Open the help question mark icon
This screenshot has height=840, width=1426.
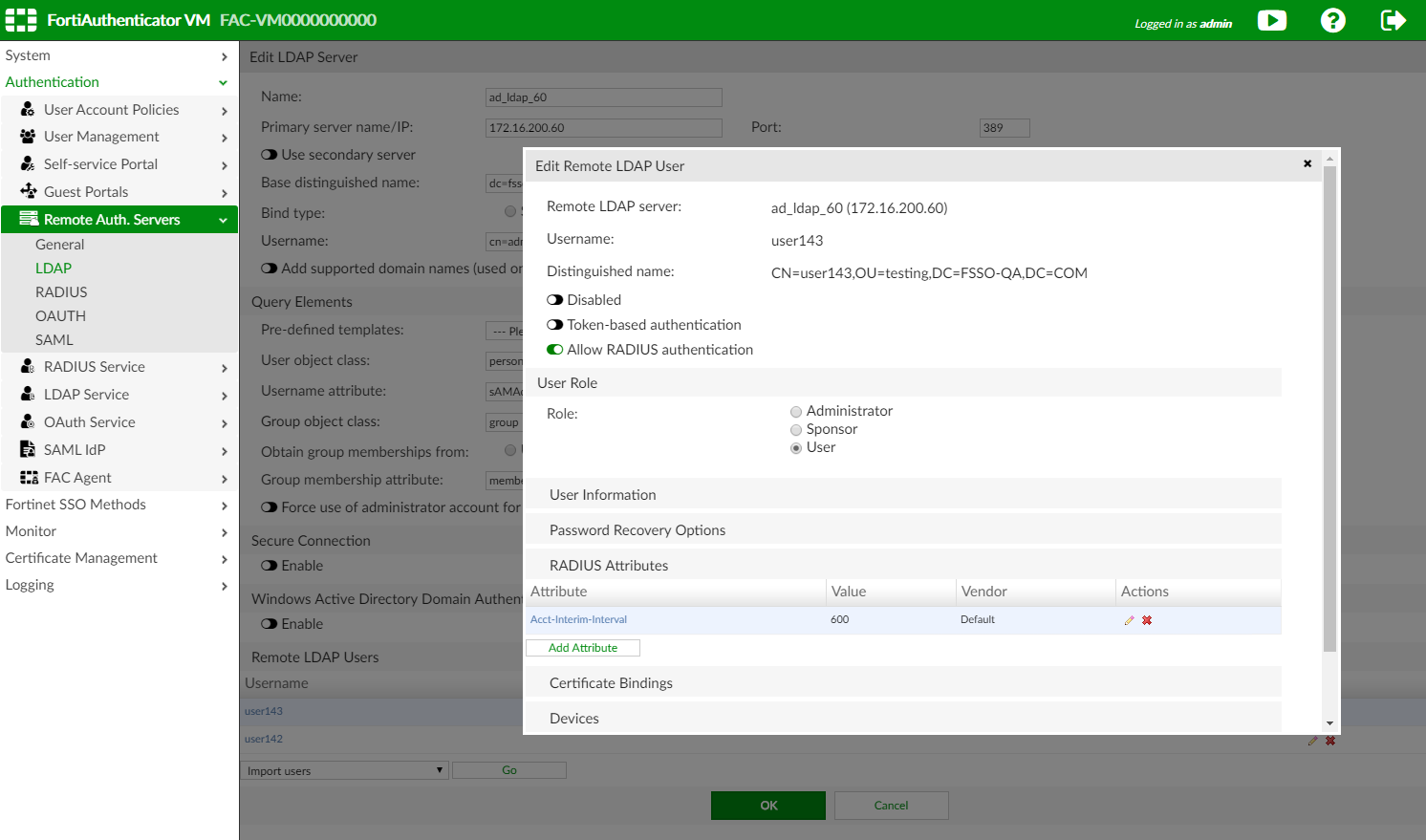click(1332, 20)
